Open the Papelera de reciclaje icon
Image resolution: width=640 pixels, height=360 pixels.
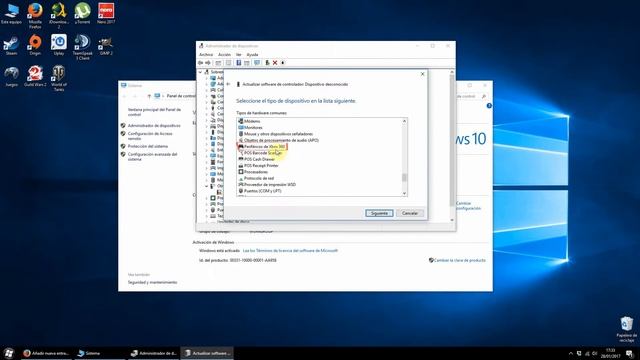627,329
